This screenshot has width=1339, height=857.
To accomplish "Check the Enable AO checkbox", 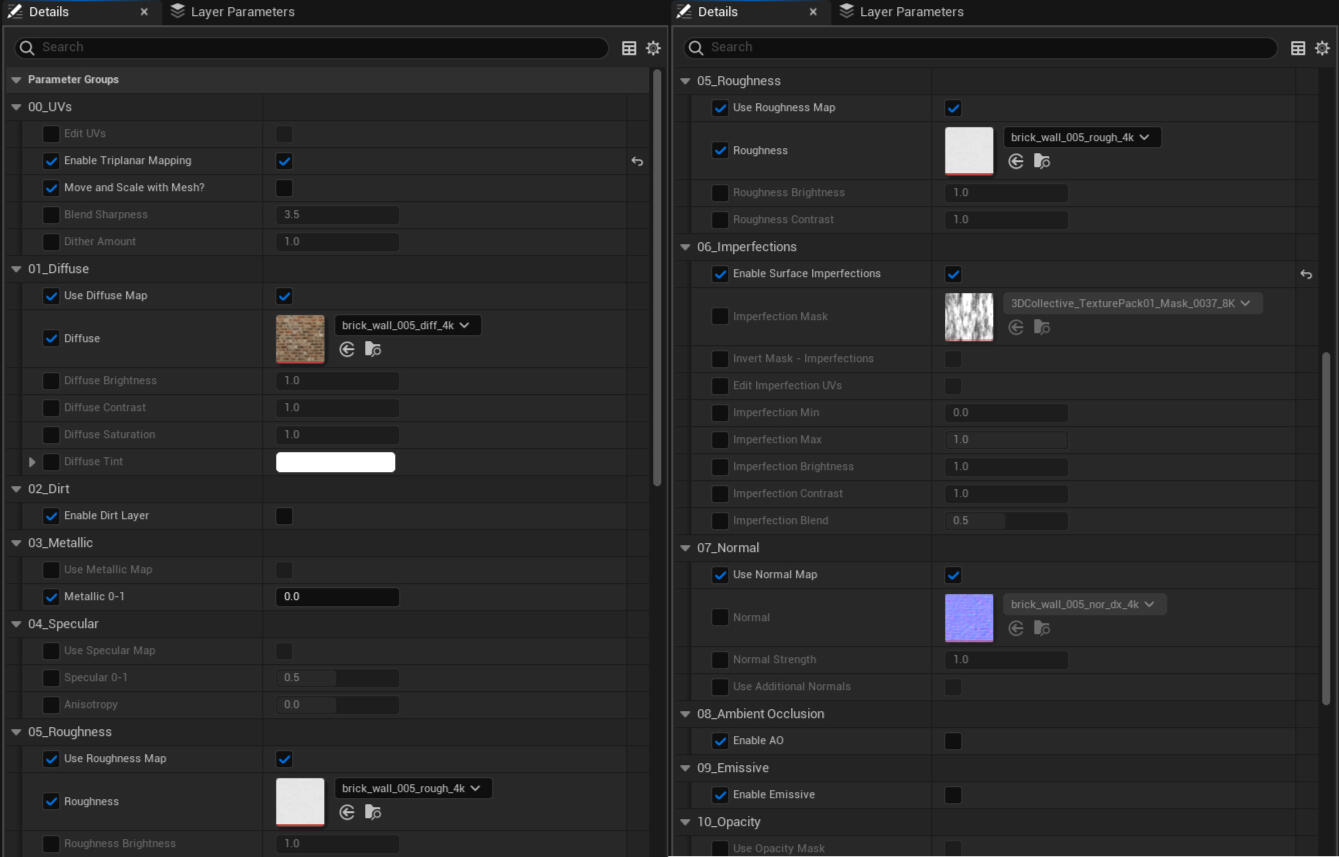I will click(x=953, y=740).
